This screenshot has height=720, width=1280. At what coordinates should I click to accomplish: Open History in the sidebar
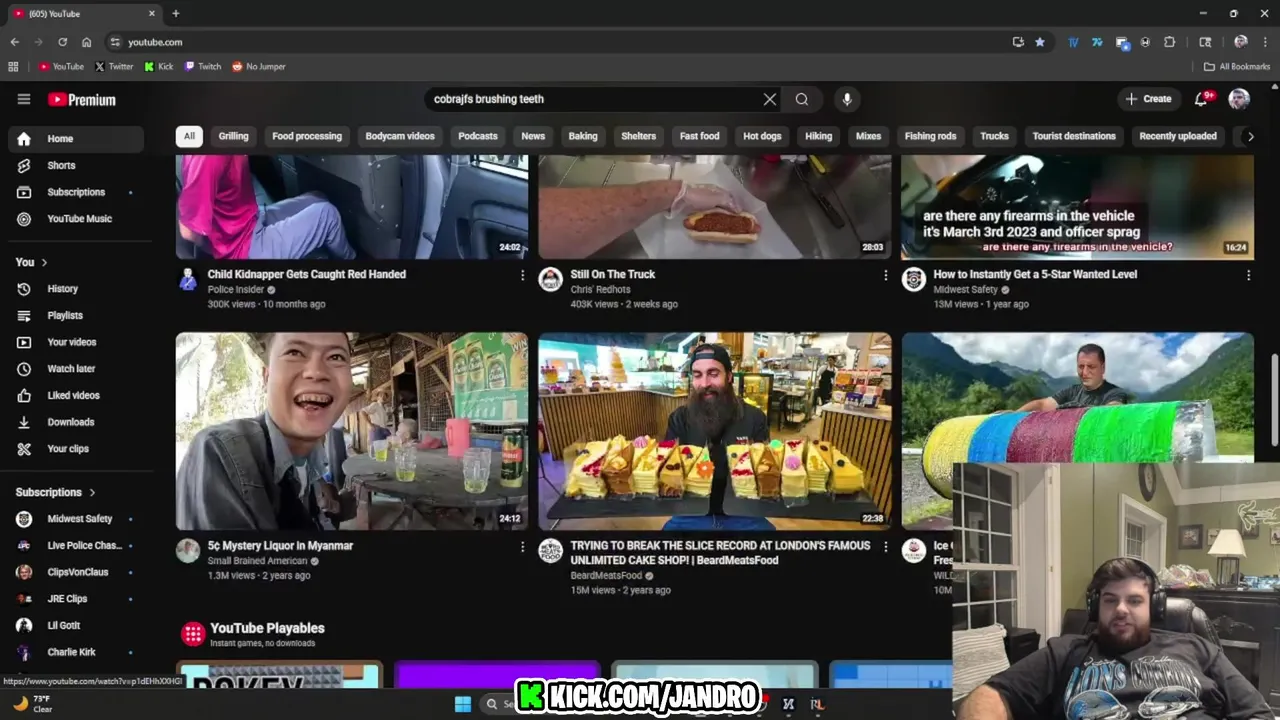[76, 289]
